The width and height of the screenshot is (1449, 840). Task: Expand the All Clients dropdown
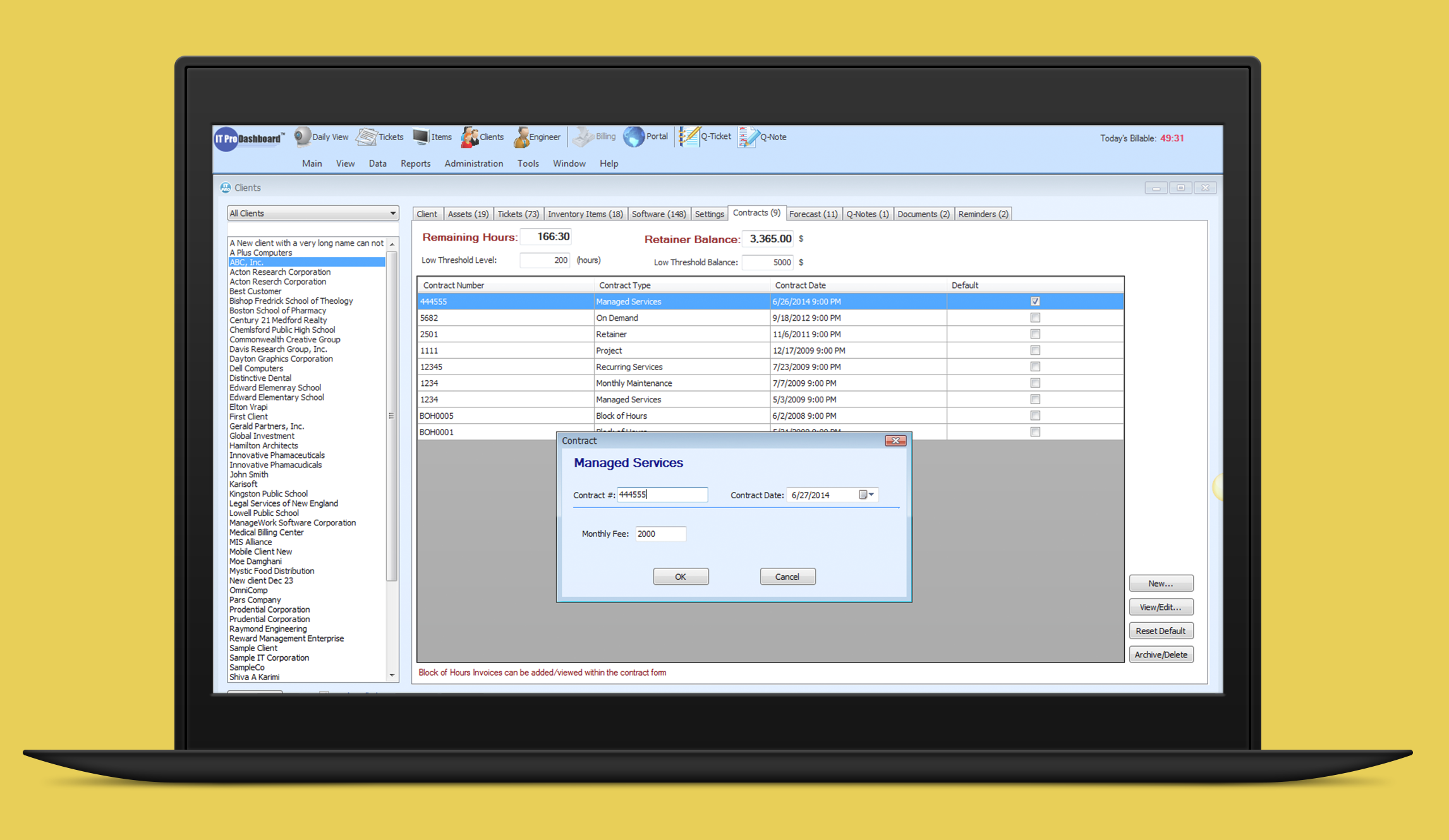pyautogui.click(x=392, y=213)
